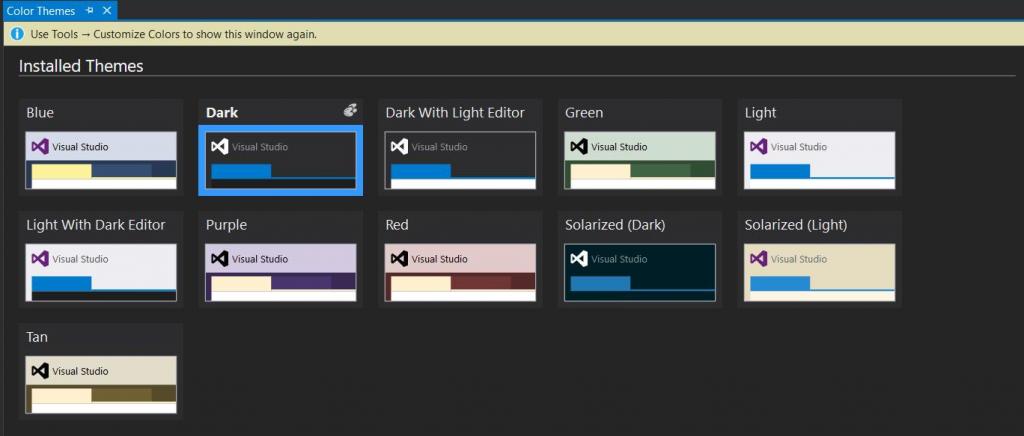The height and width of the screenshot is (436, 1024).
Task: Choose the Dark With Light Editor thumbnail
Action: click(x=460, y=161)
